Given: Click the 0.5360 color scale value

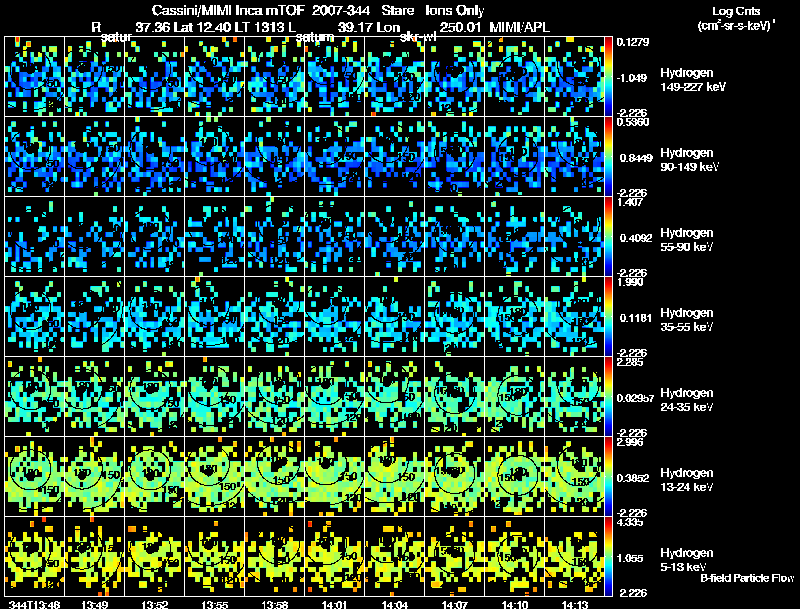Looking at the screenshot, I should (633, 122).
